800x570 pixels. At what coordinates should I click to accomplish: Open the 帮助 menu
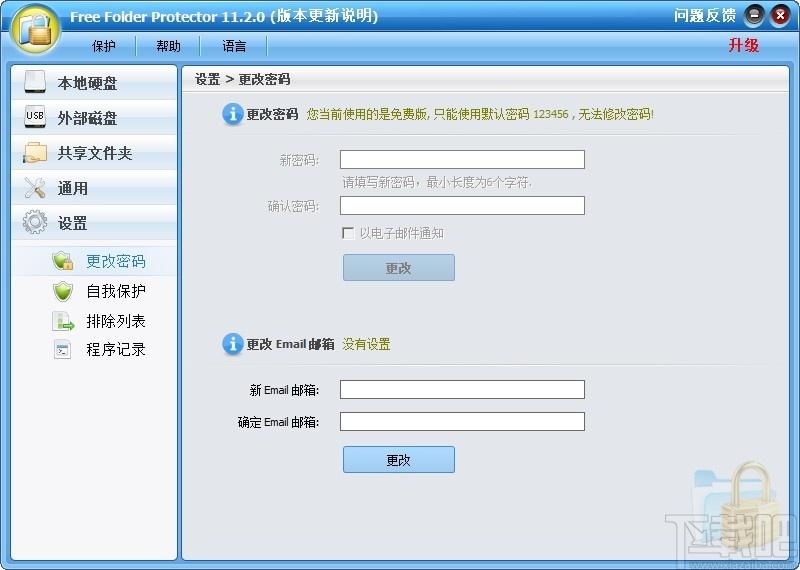pyautogui.click(x=168, y=46)
